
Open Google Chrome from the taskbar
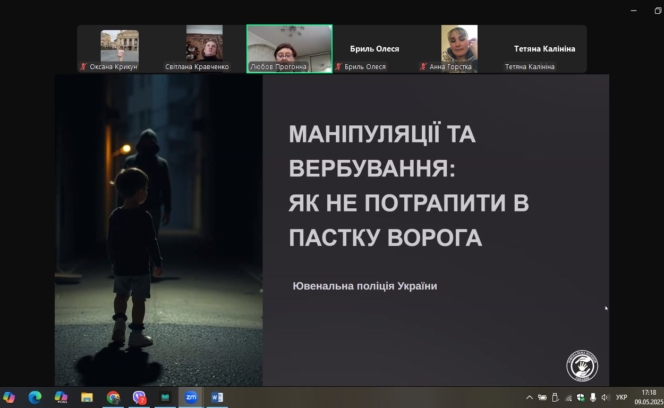click(113, 397)
